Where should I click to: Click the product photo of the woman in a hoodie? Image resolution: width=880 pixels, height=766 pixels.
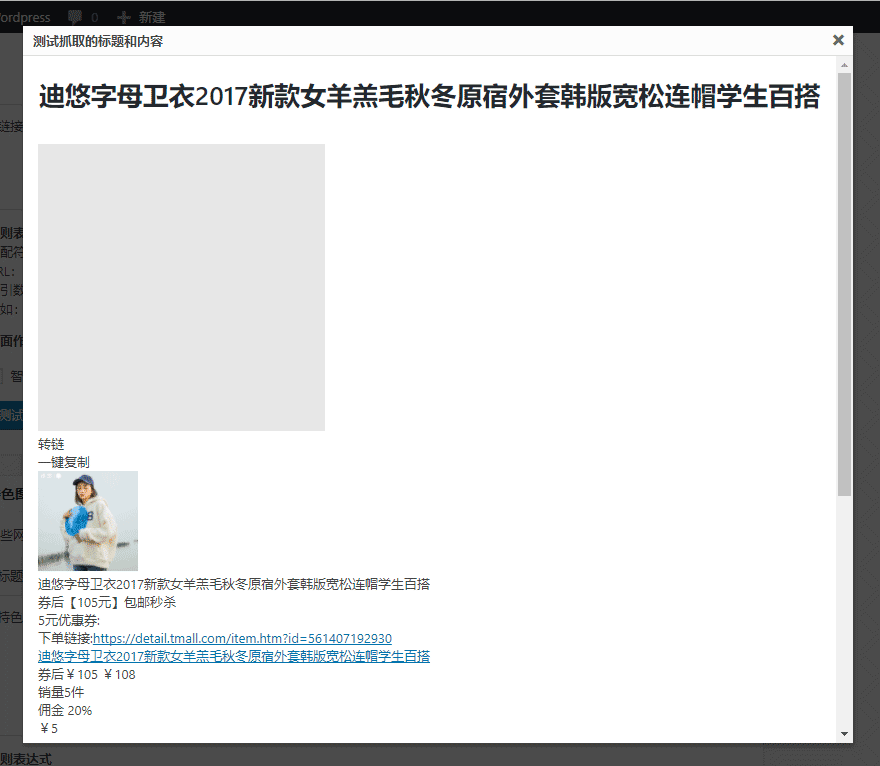[88, 521]
